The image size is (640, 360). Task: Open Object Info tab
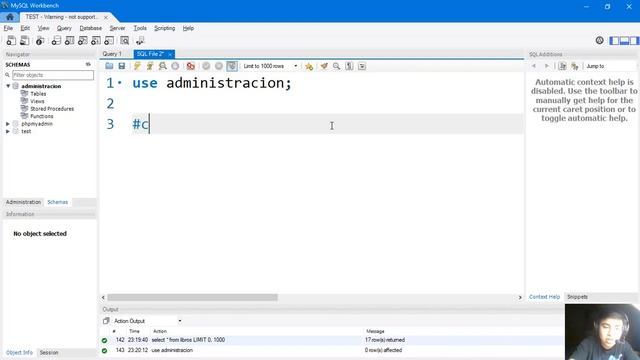coord(19,352)
